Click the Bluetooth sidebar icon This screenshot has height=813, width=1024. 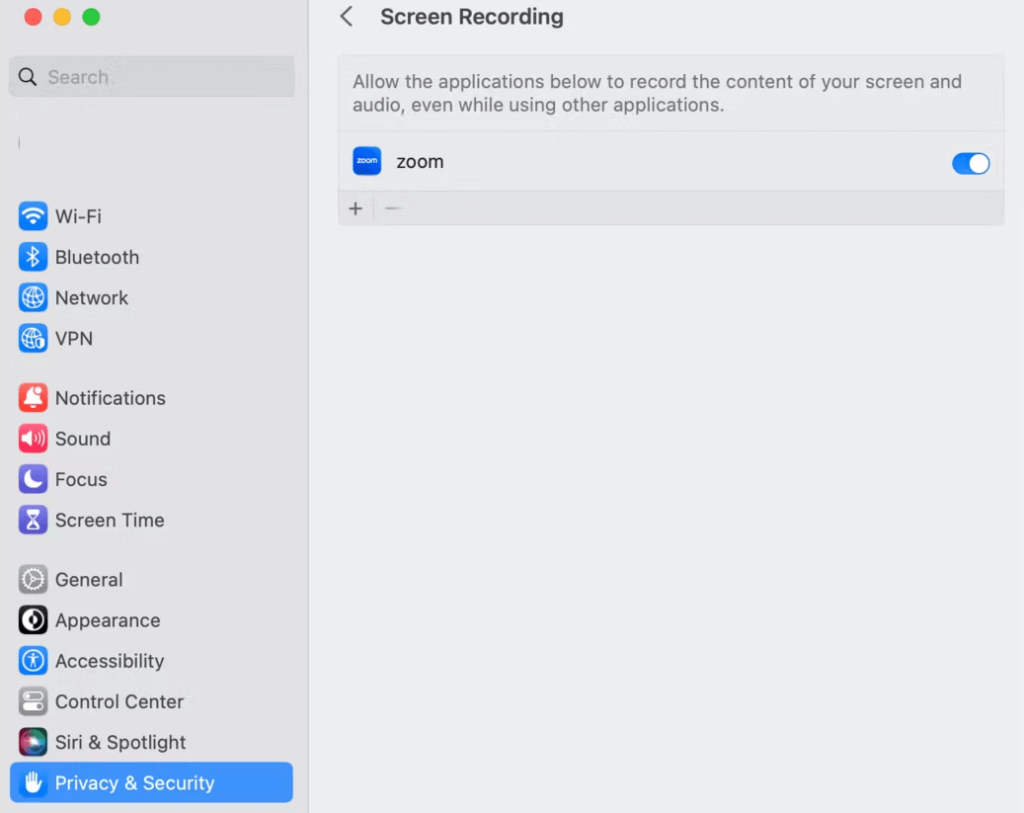[33, 257]
